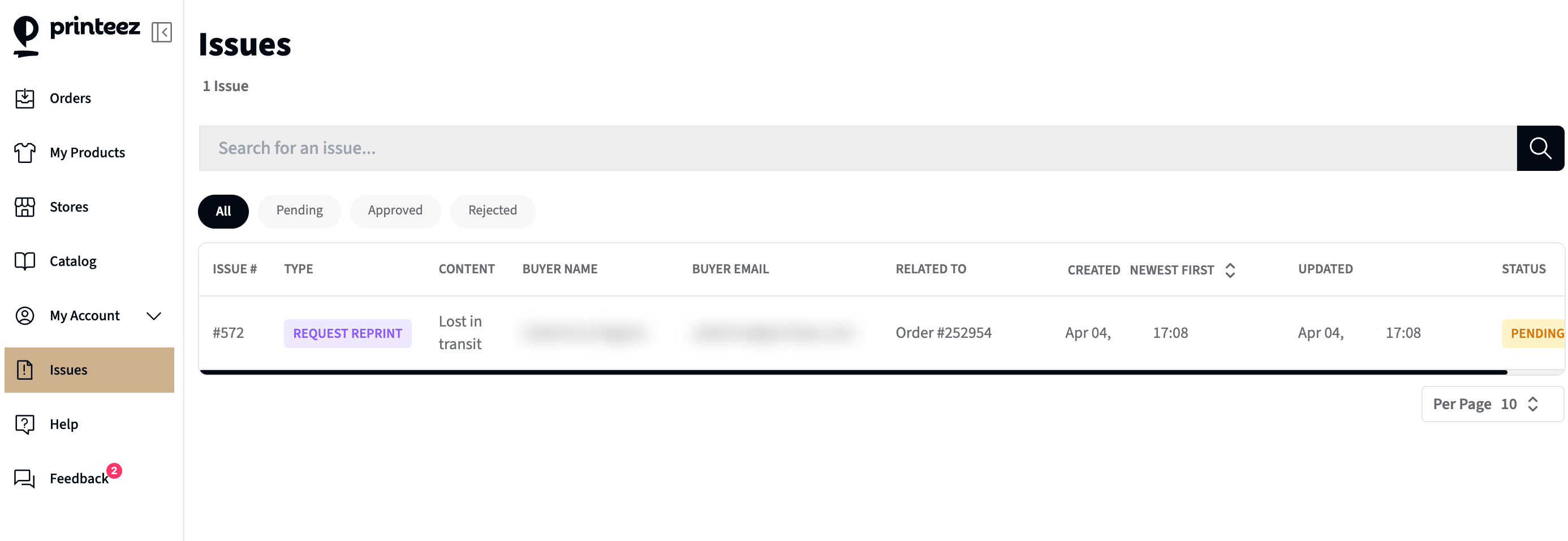Open Orders via its inbox icon
This screenshot has height=541, width=1568.
25,98
